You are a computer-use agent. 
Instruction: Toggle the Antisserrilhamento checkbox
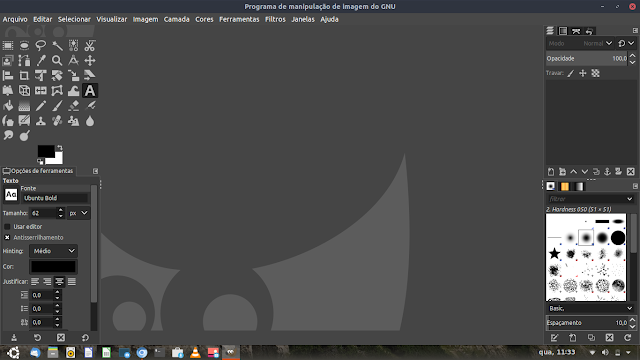[7, 238]
